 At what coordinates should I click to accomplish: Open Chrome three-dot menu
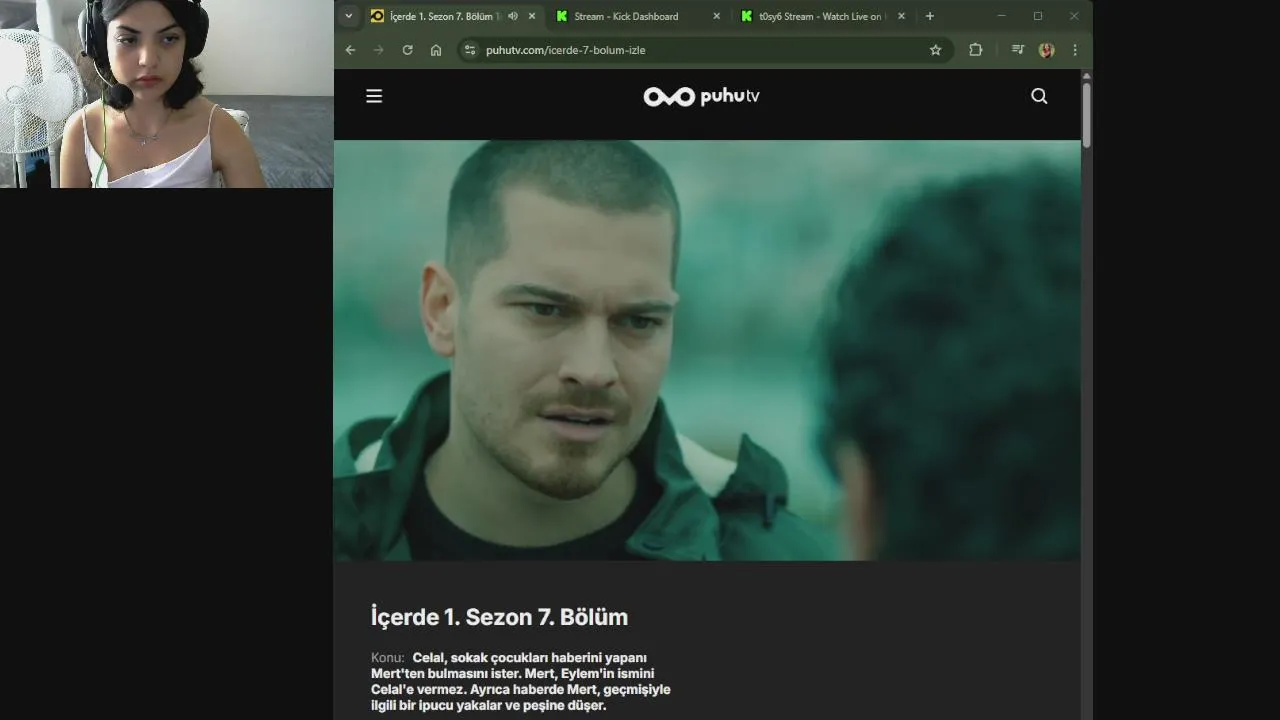pyautogui.click(x=1075, y=50)
